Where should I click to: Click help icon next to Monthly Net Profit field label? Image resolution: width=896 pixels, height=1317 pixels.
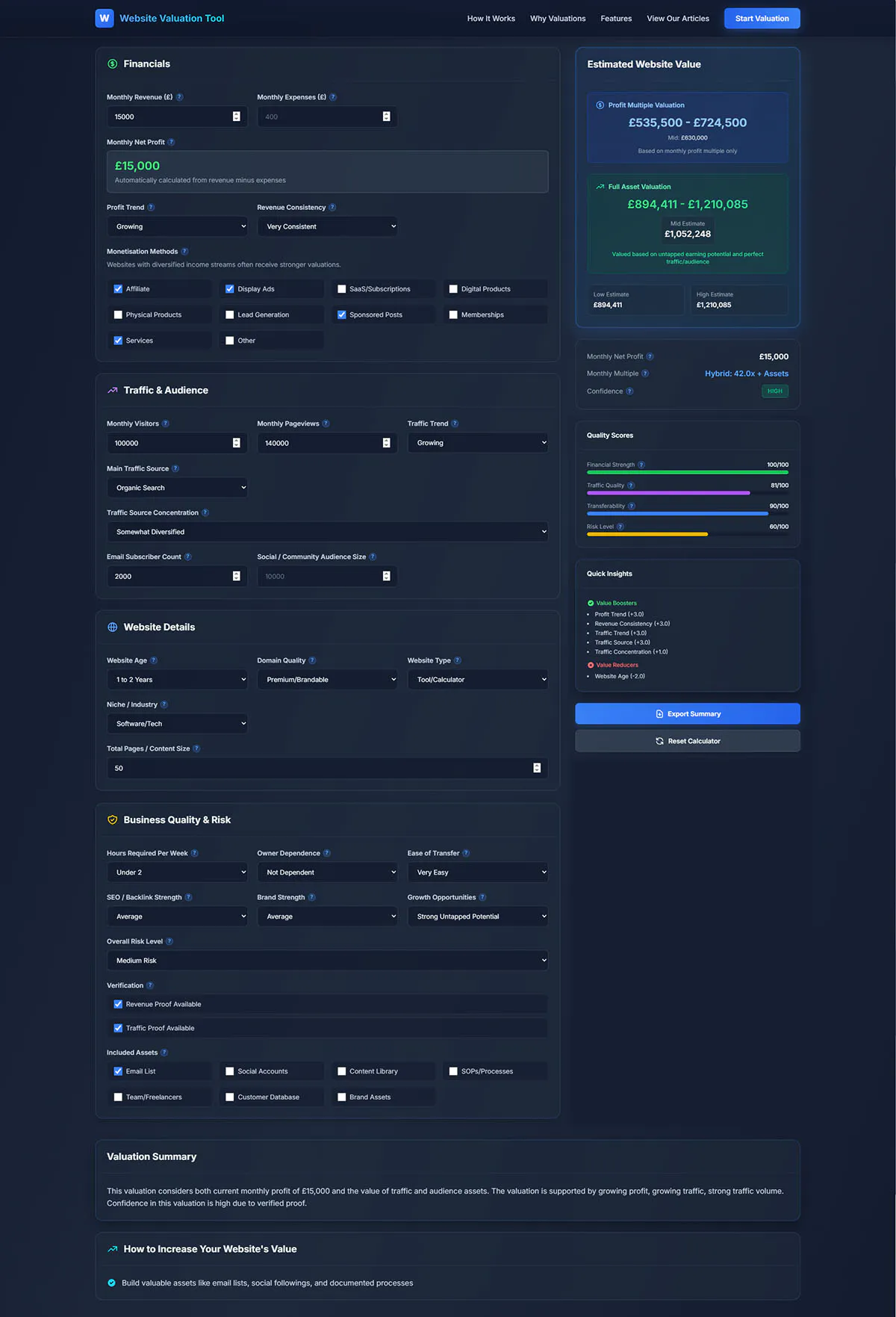pyautogui.click(x=171, y=142)
